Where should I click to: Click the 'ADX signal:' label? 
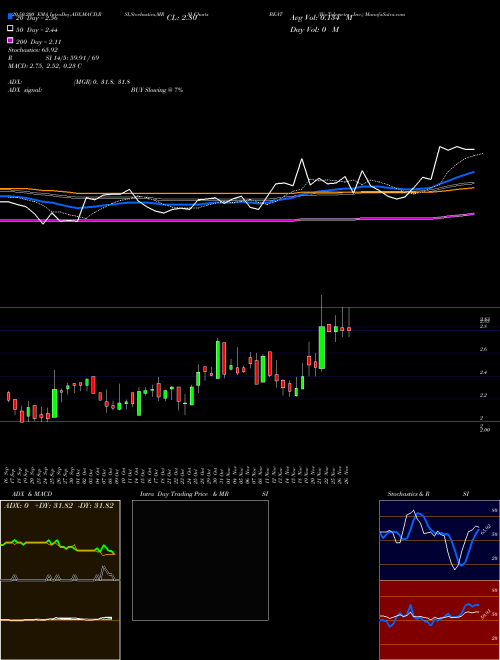point(25,90)
